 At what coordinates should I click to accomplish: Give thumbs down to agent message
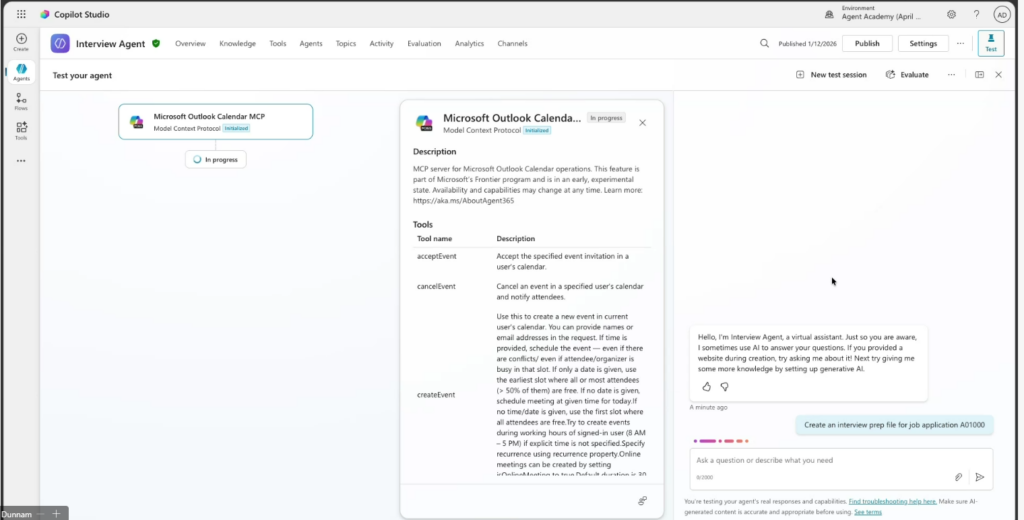724,386
